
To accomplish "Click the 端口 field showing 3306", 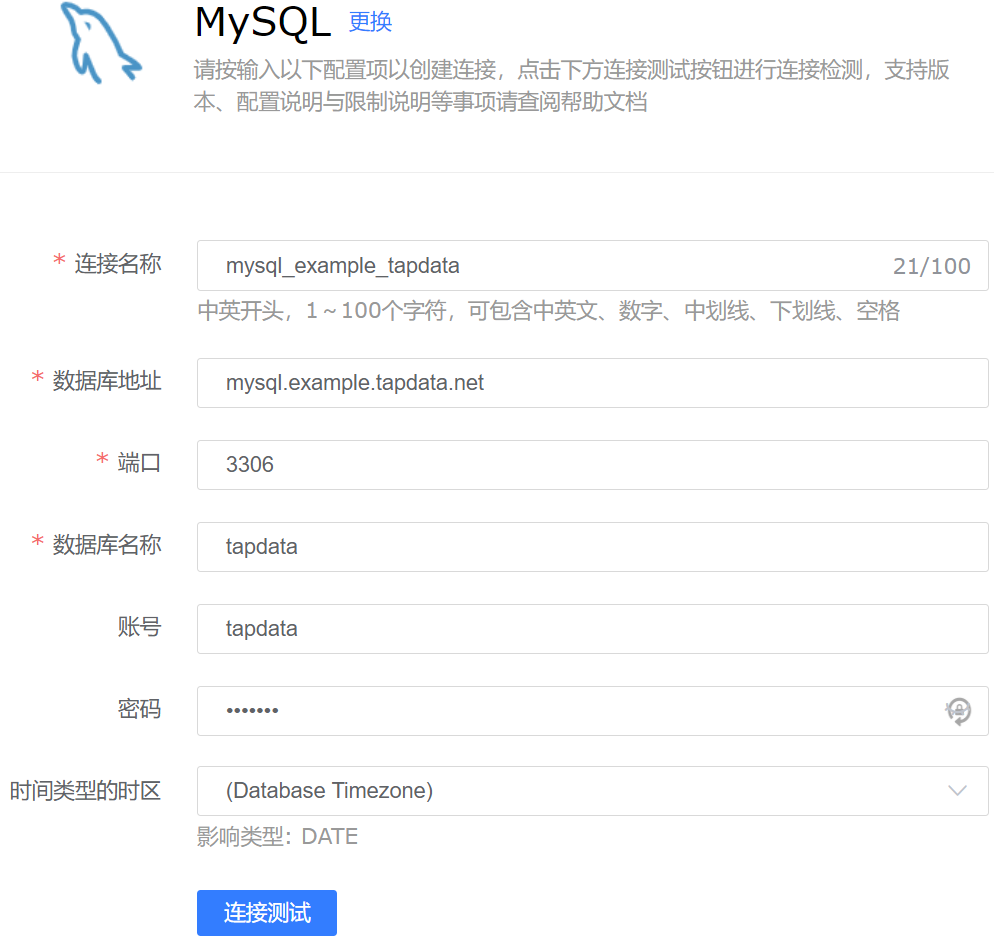I will tap(592, 465).
